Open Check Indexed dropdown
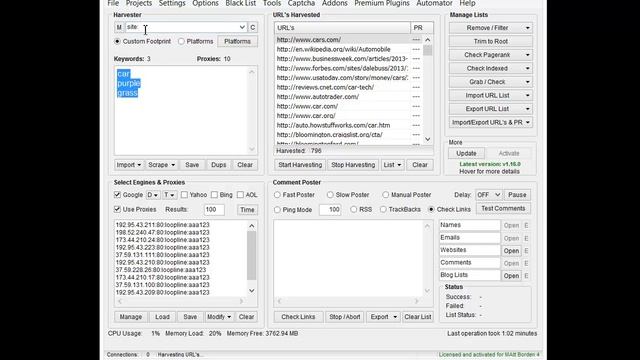This screenshot has width=640, height=360. pos(491,68)
